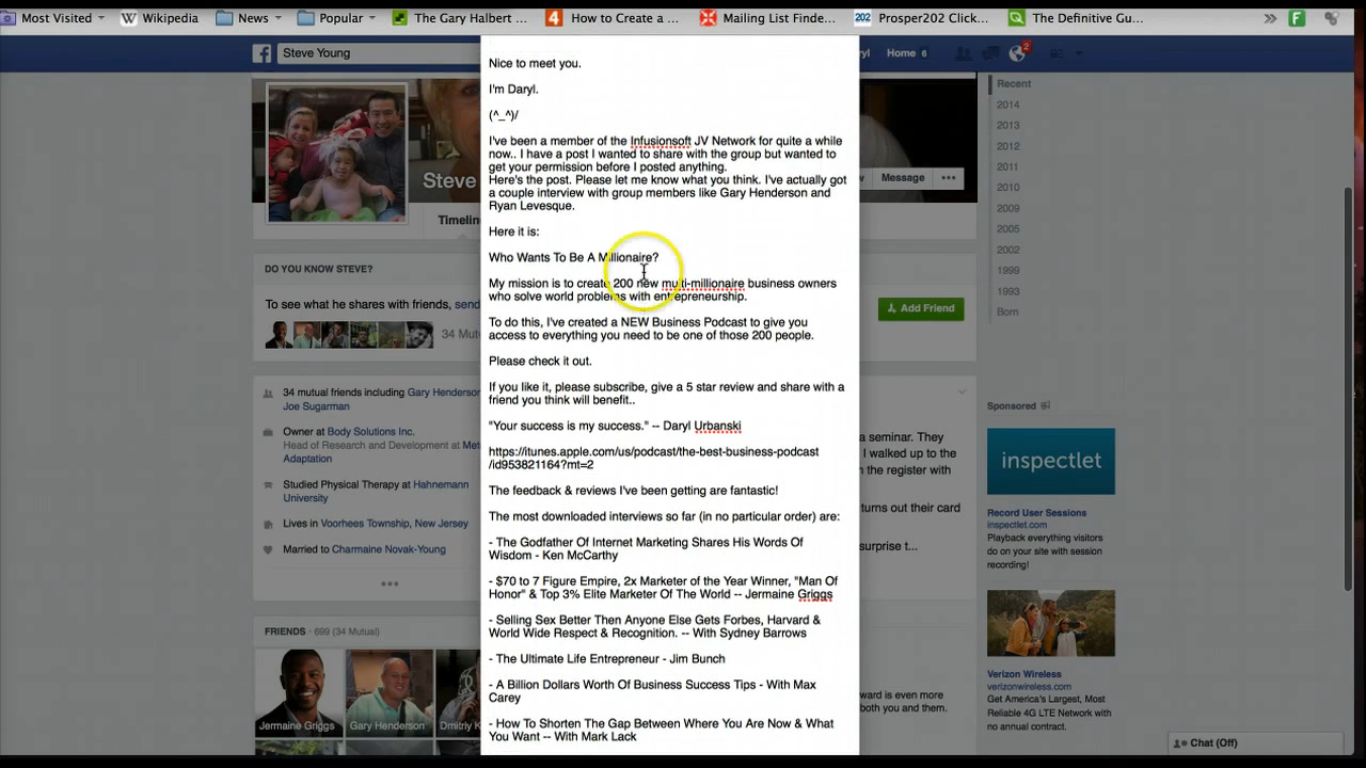1366x768 pixels.
Task: Open Jermaine Griggs friend thumbnail
Action: pyautogui.click(x=298, y=694)
